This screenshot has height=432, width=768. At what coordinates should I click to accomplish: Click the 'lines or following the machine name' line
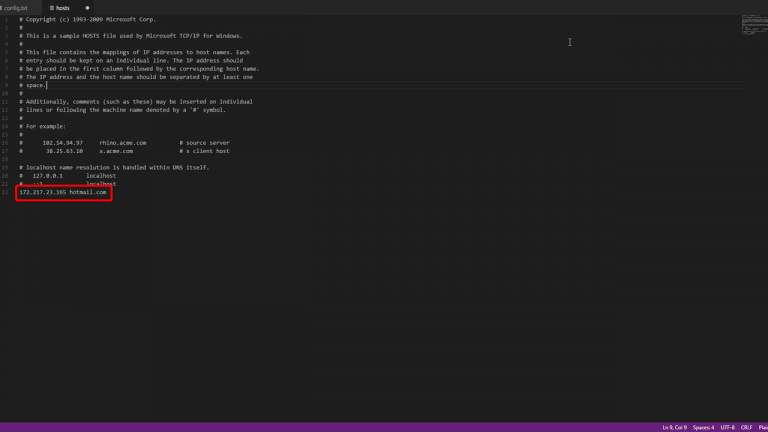(122, 110)
